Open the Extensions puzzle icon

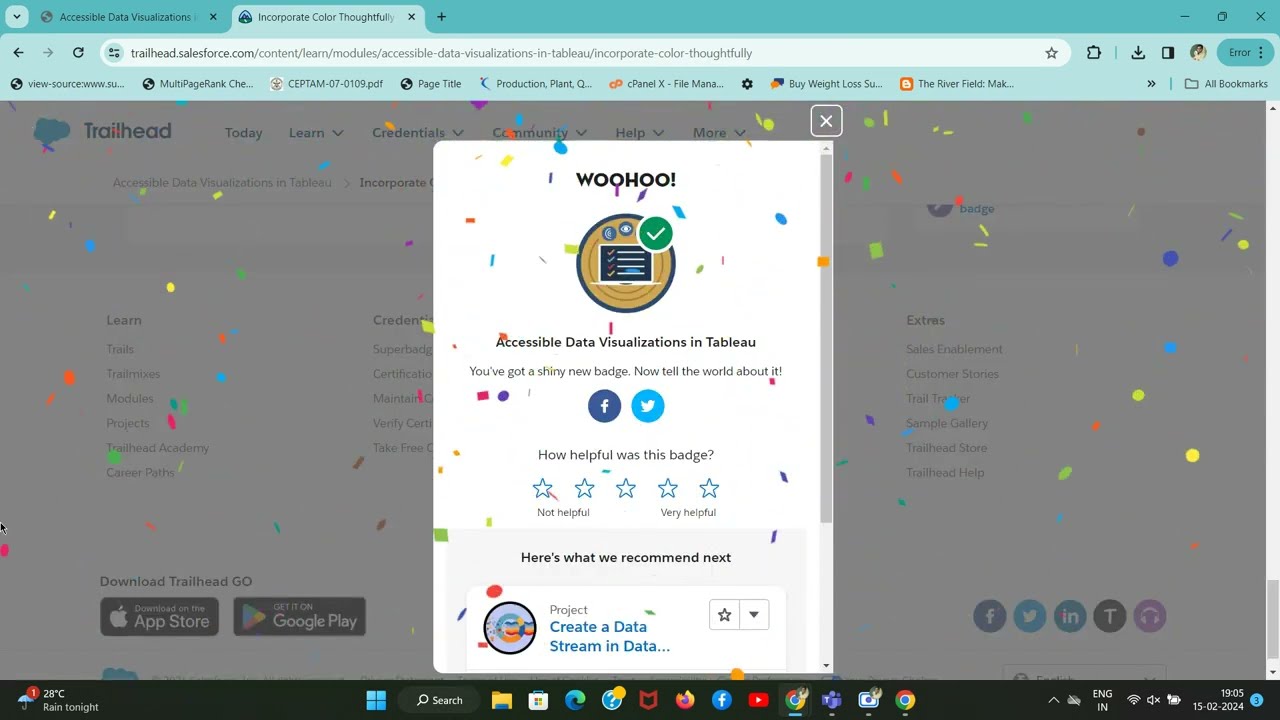click(1094, 53)
